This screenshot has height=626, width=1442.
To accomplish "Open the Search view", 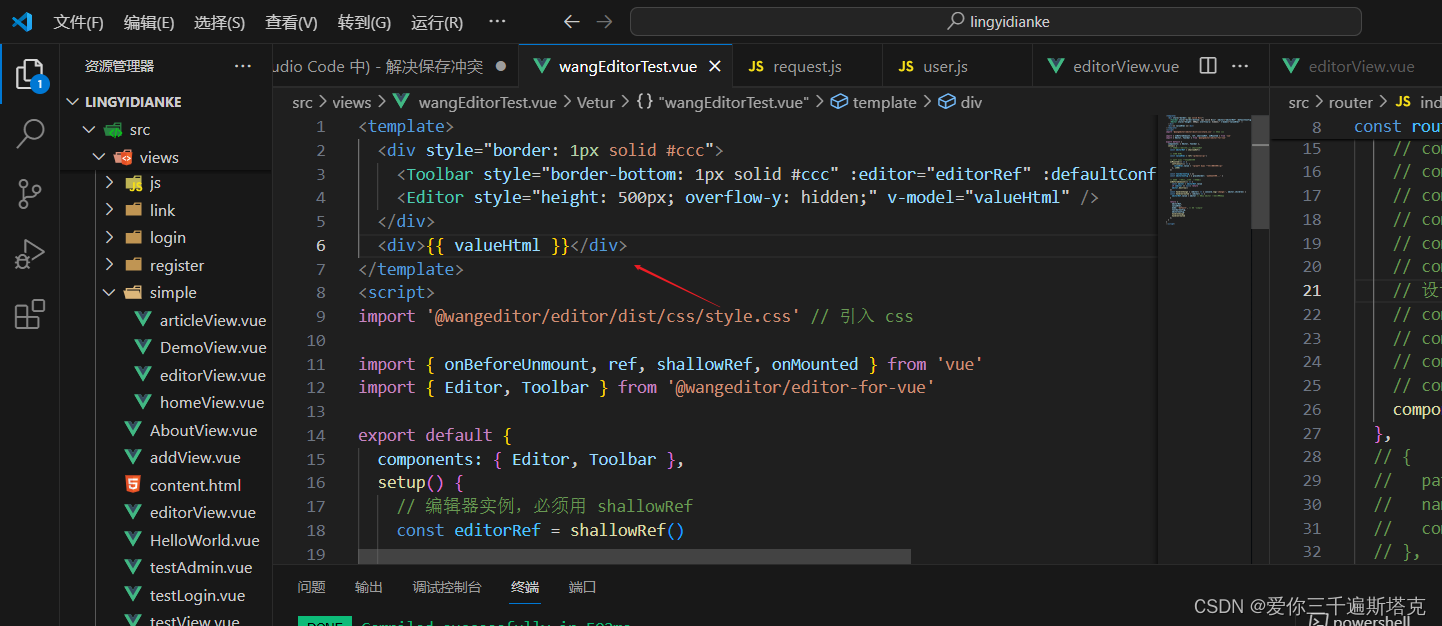I will (x=29, y=134).
